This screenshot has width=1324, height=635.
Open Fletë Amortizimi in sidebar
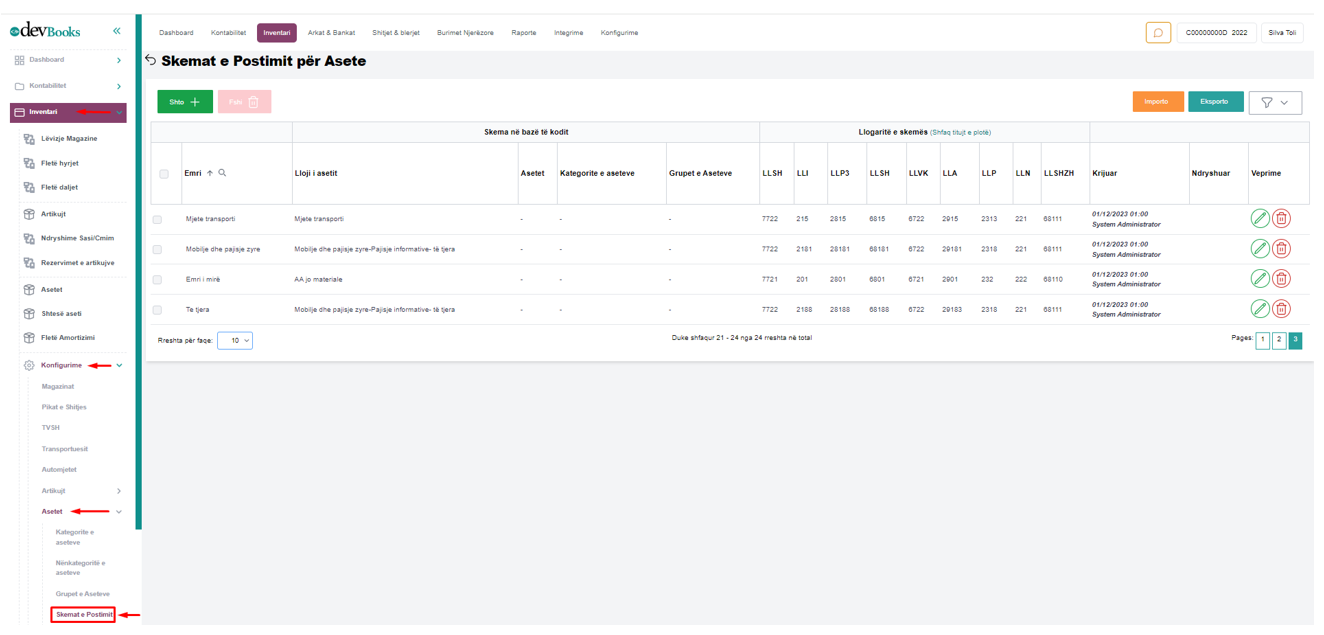click(x=67, y=338)
